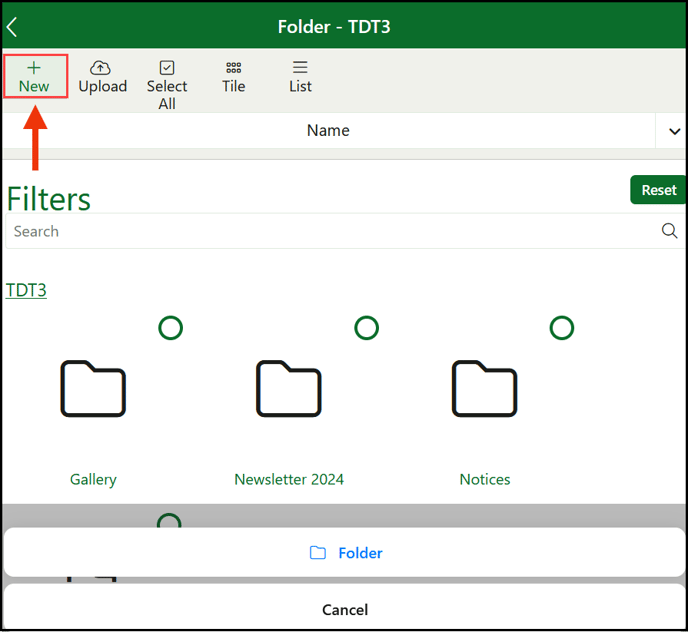This screenshot has height=632, width=688.
Task: Cancel the New action sheet
Action: pos(345,609)
